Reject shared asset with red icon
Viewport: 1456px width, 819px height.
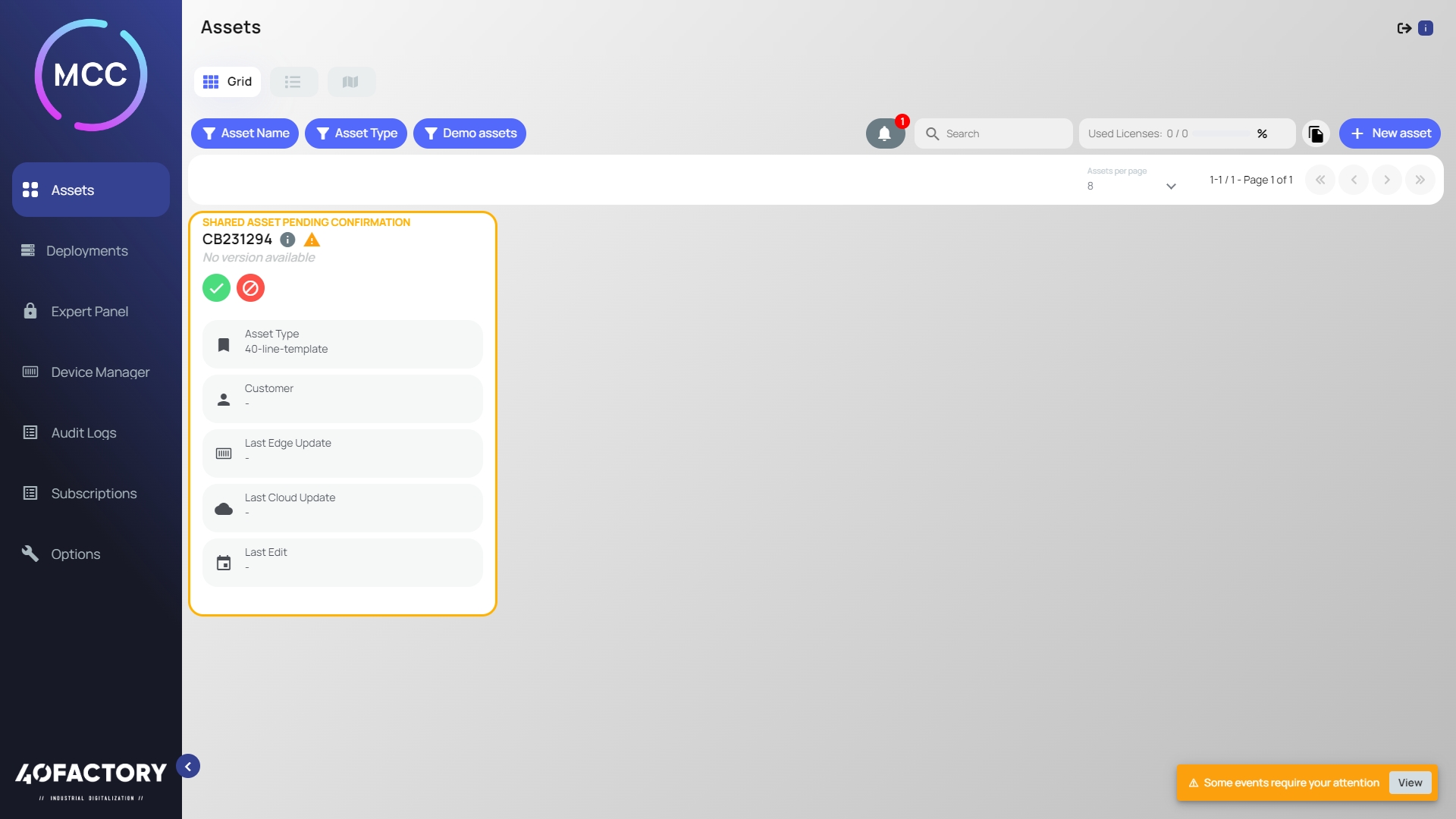coord(250,288)
